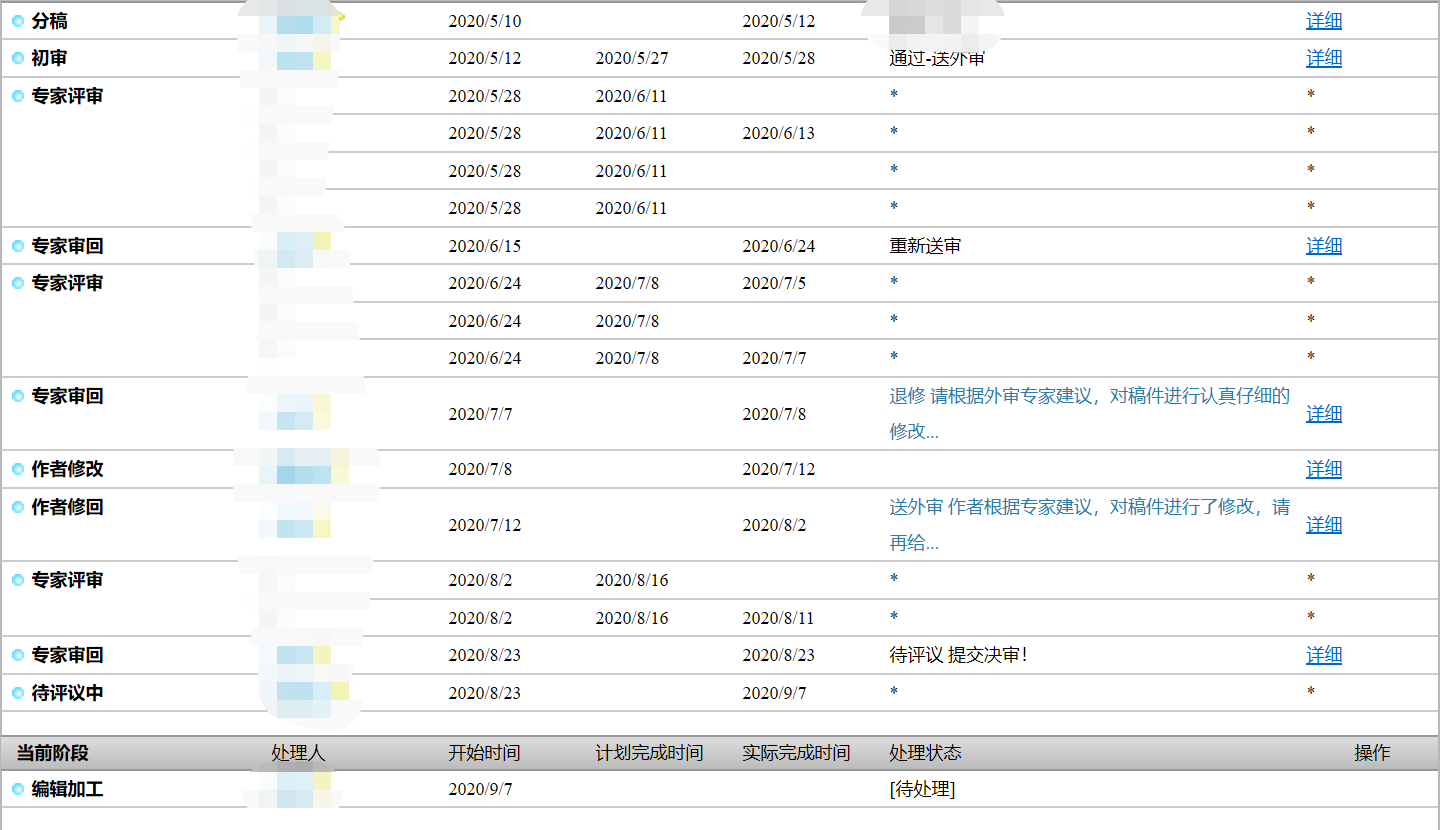Open 详细 link in the 作者修回 row
This screenshot has width=1440, height=830.
[1324, 525]
